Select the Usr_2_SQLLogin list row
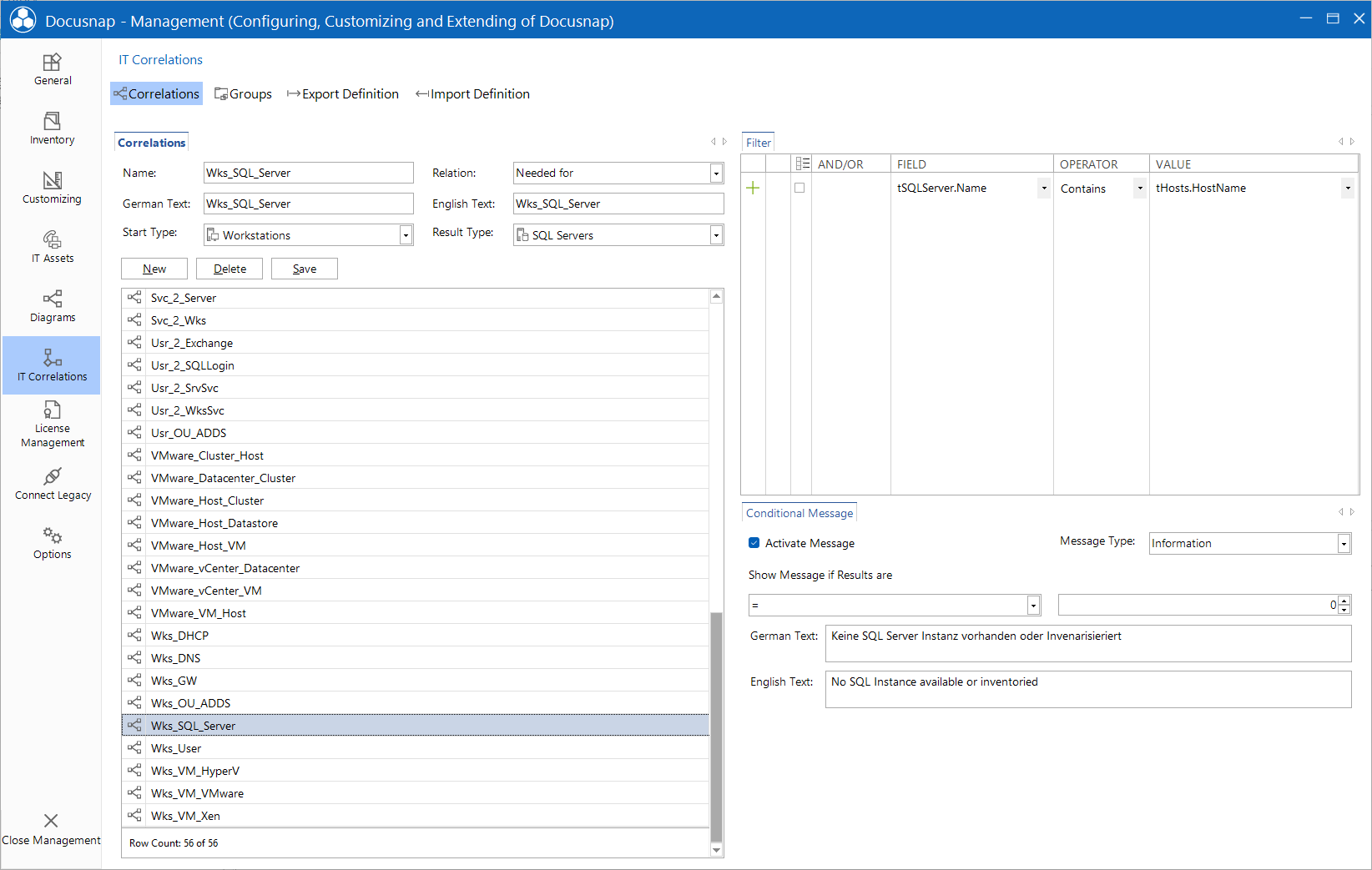The image size is (1372, 870). [416, 365]
